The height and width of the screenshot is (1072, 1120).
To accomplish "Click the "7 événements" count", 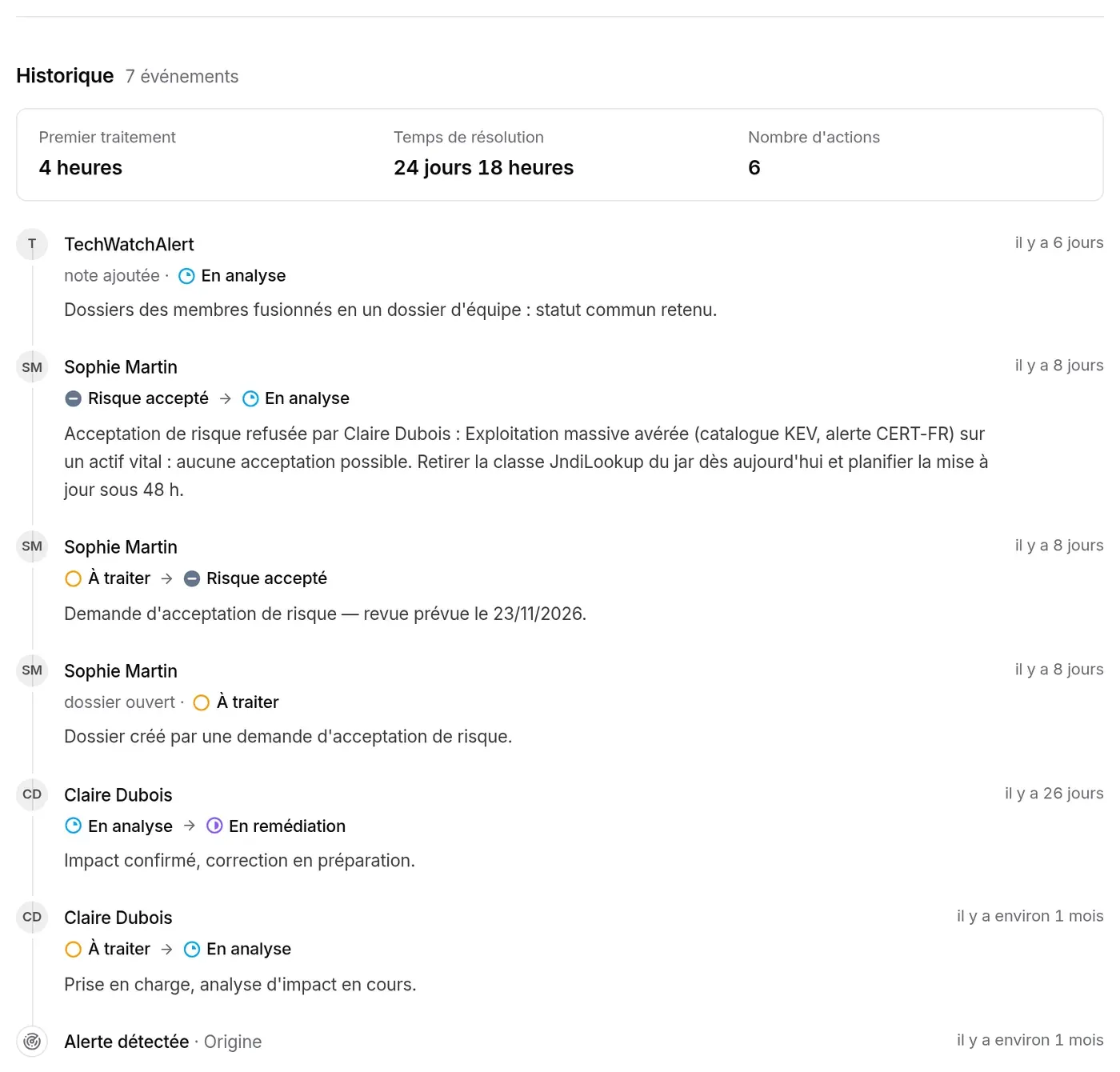I will (182, 77).
